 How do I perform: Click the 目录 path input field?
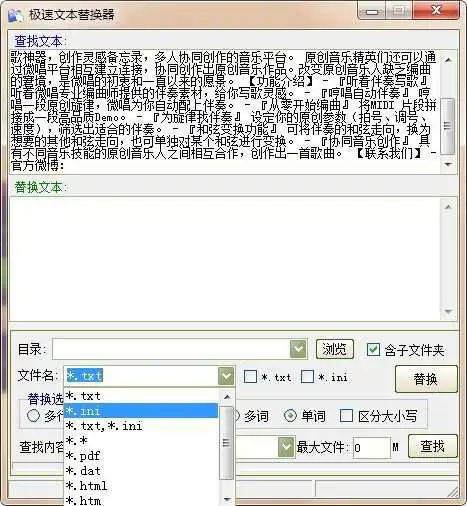click(171, 349)
